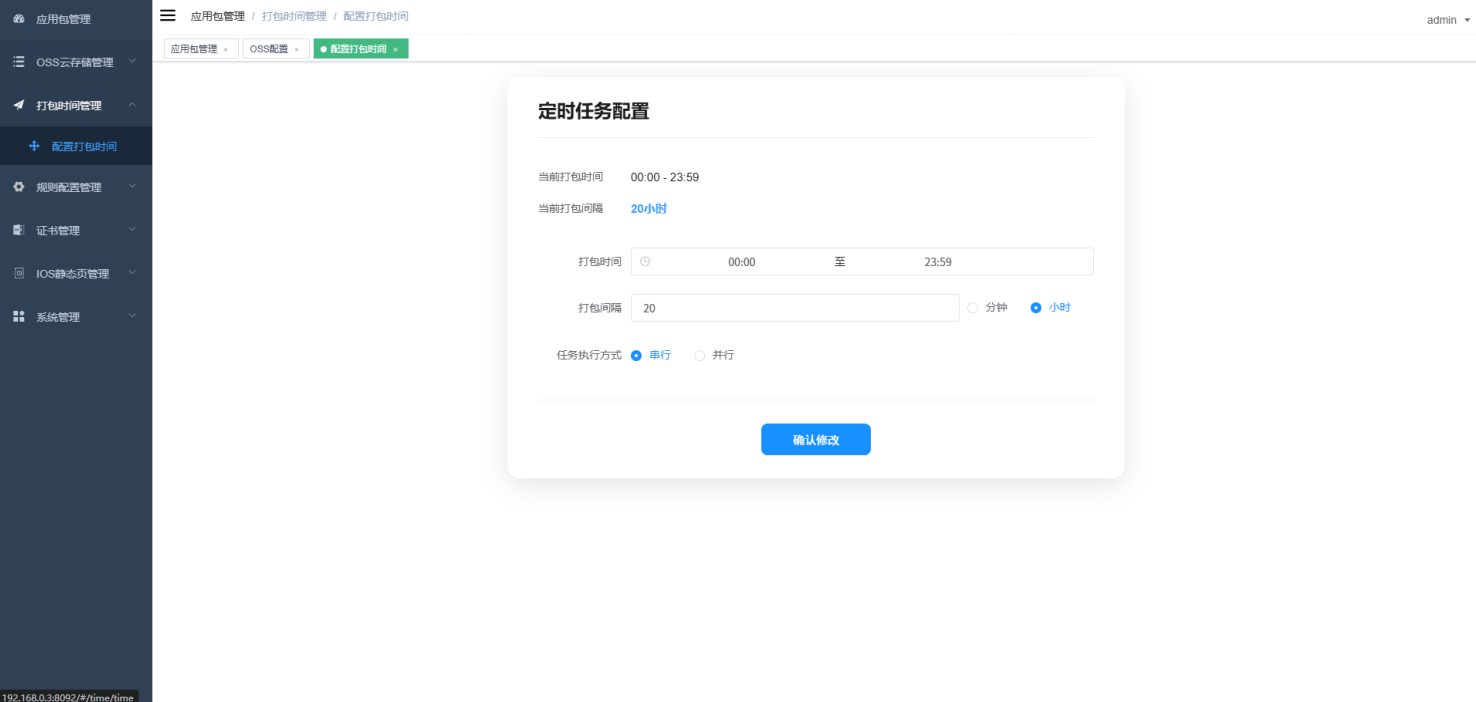Click the 应用包管理 dashboard icon in sidebar
This screenshot has height=702, width=1476.
click(18, 19)
